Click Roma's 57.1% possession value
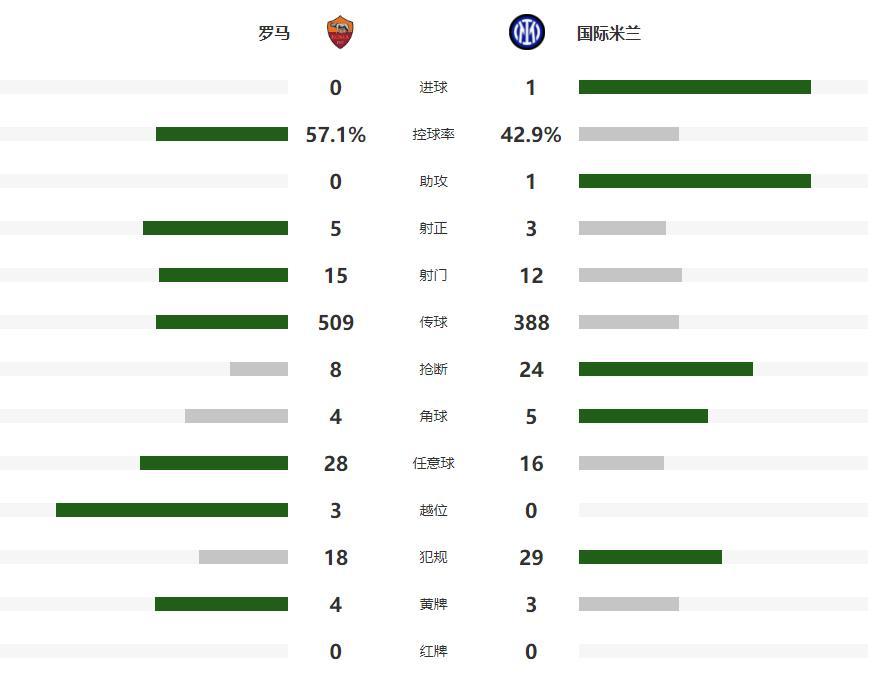This screenshot has width=874, height=675. (x=336, y=135)
